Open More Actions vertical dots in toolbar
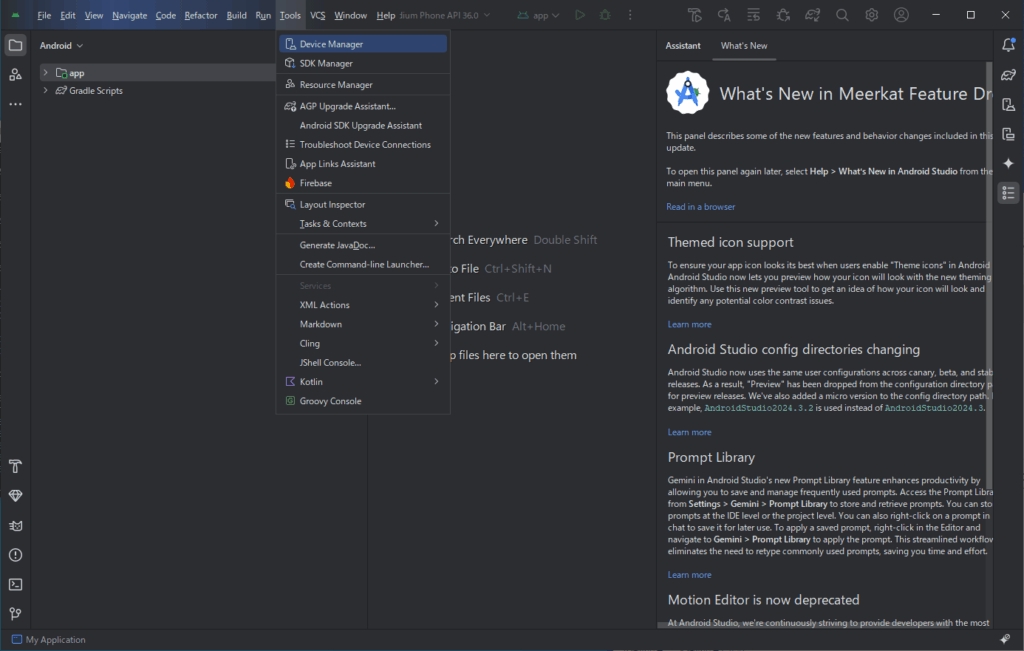The height and width of the screenshot is (651, 1024). click(630, 15)
